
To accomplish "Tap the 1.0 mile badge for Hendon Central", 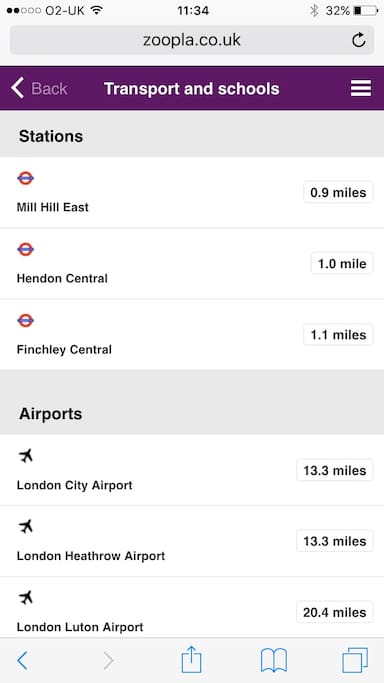I will point(342,264).
